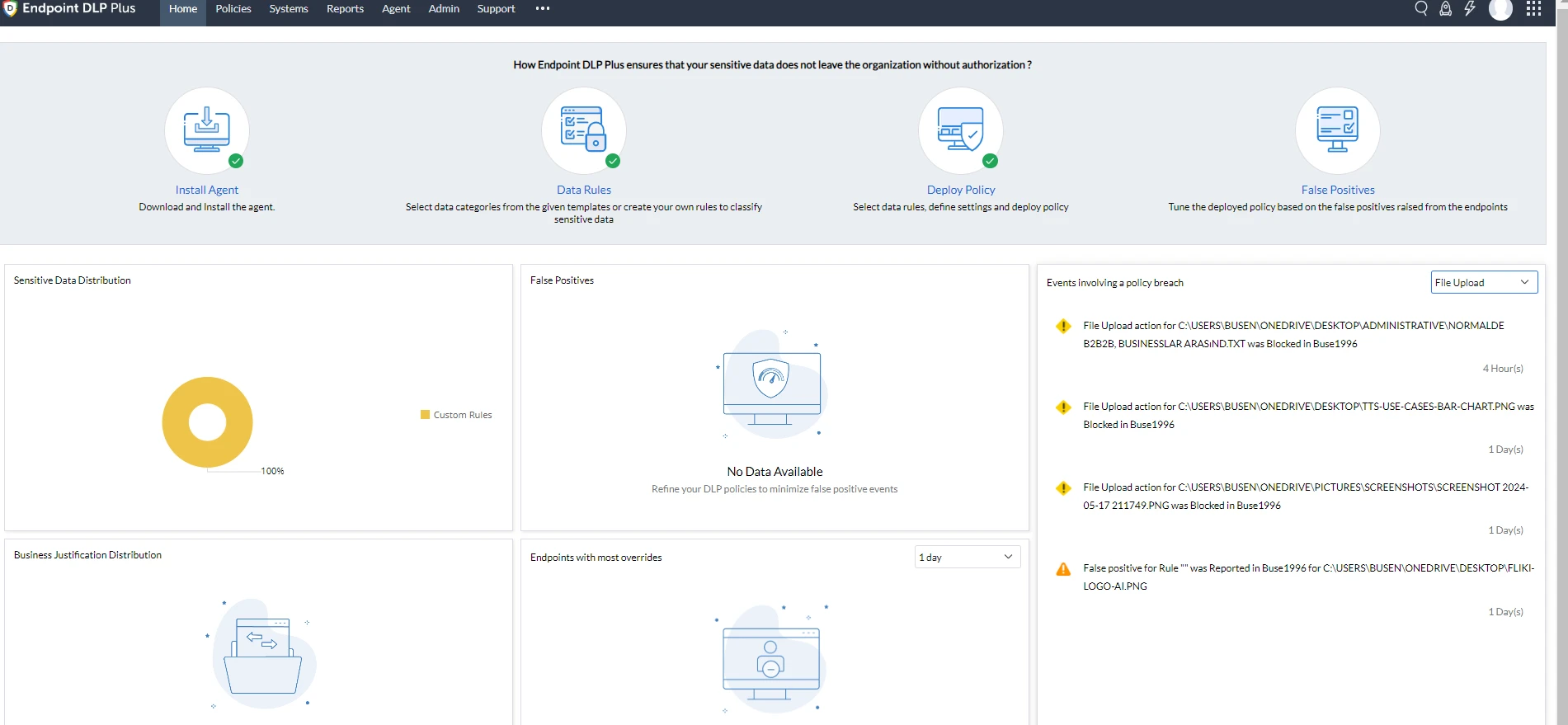Viewport: 1568px width, 725px height.
Task: Open the TTS-USE-CASES-BAR-CHART.PNG blocked event text
Action: pyautogui.click(x=1308, y=416)
